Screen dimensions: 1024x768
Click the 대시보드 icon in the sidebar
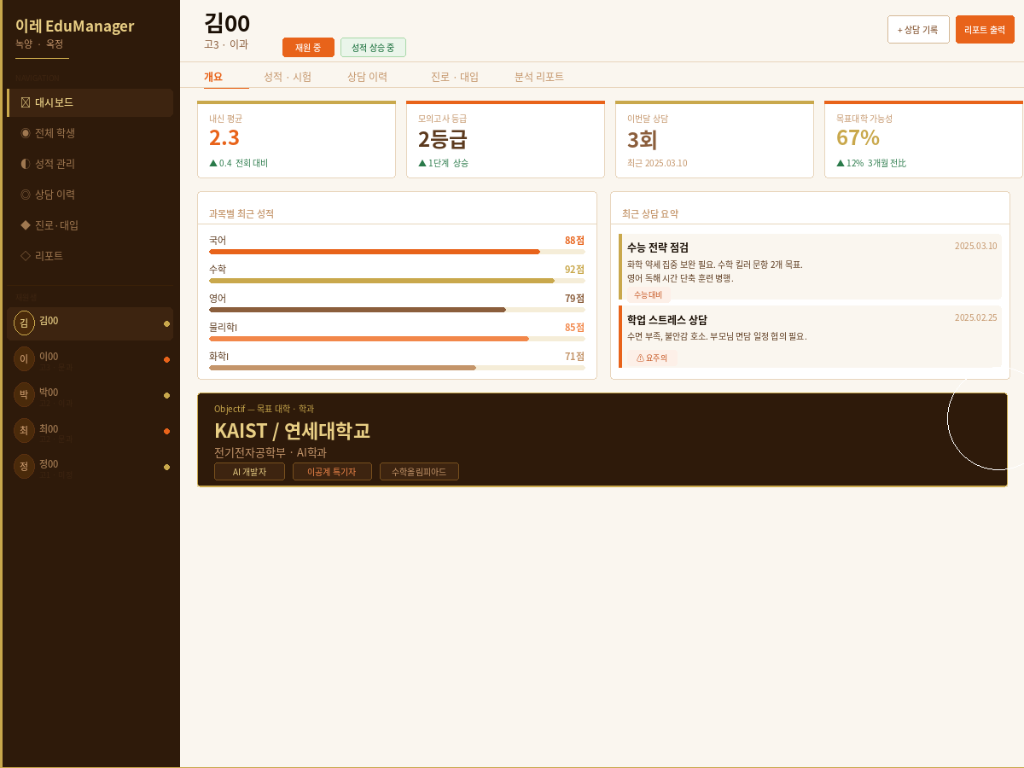click(x=26, y=102)
